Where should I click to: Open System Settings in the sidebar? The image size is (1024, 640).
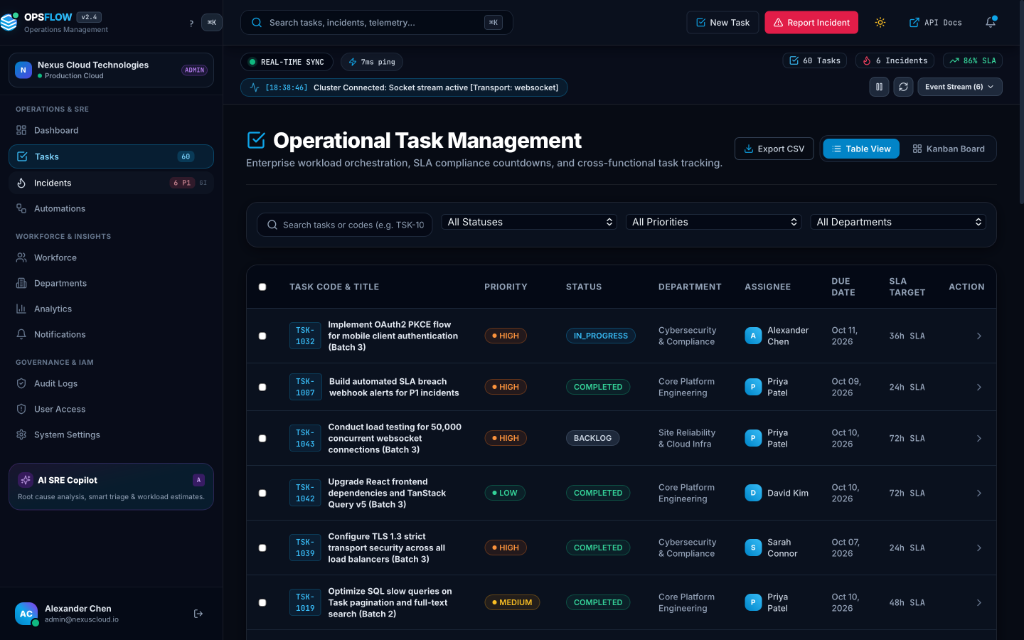tap(111, 435)
